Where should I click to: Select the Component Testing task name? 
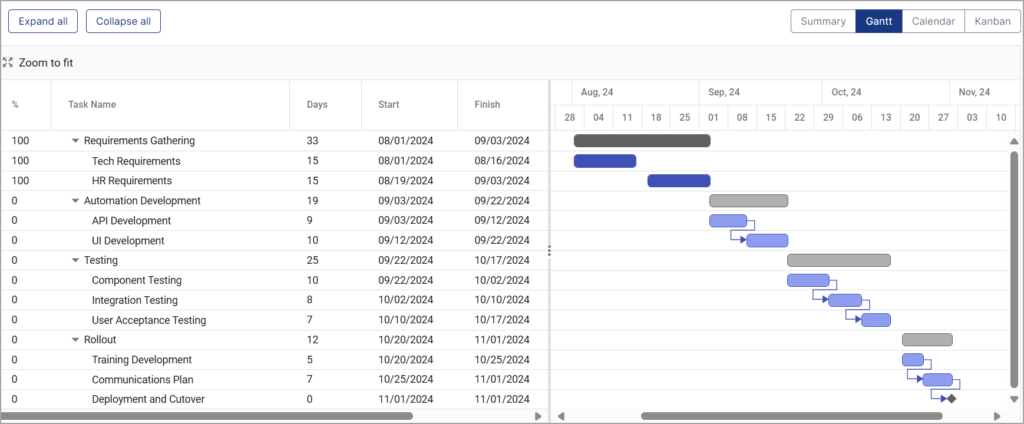136,280
